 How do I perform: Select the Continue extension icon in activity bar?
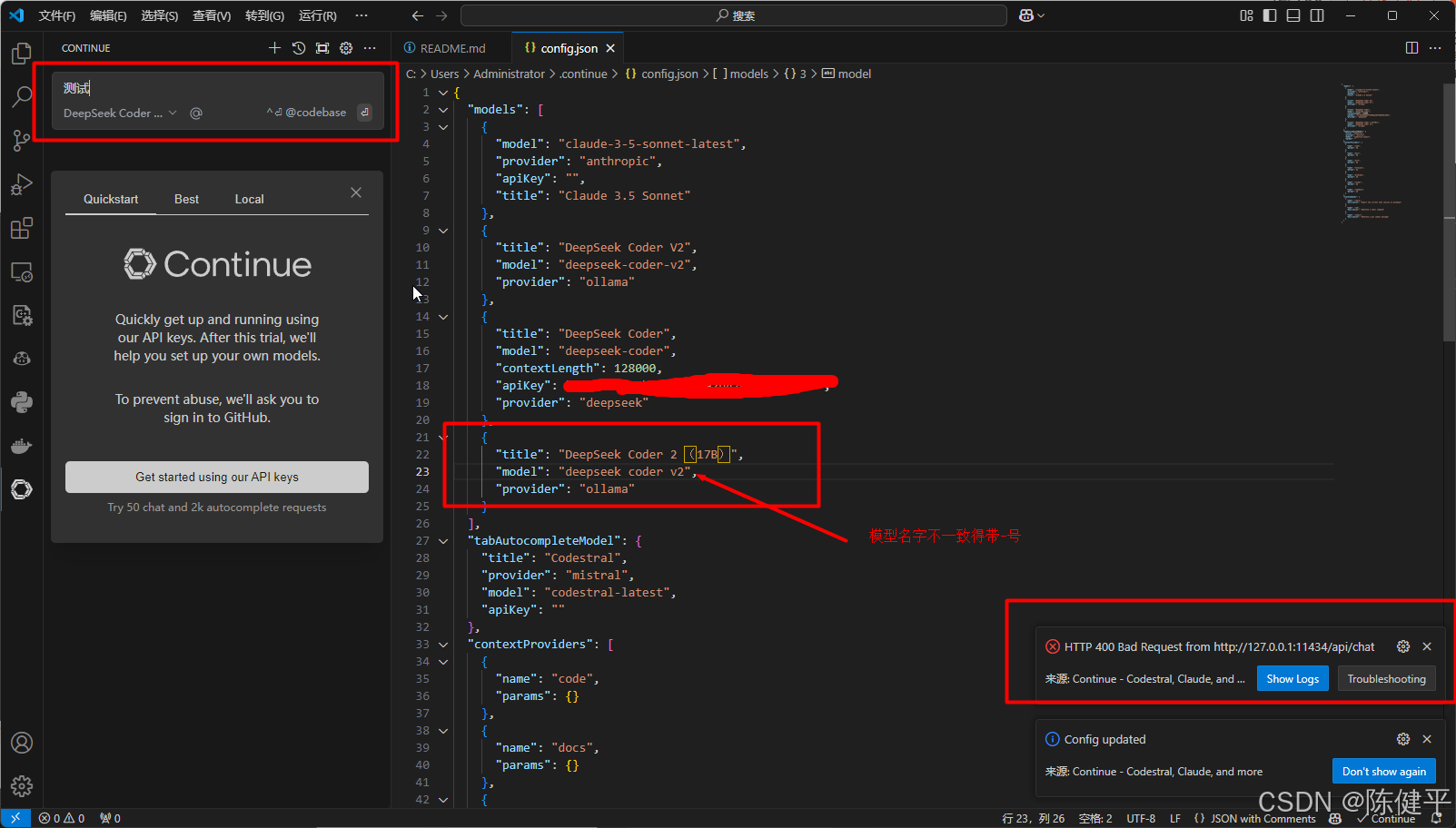click(x=22, y=489)
